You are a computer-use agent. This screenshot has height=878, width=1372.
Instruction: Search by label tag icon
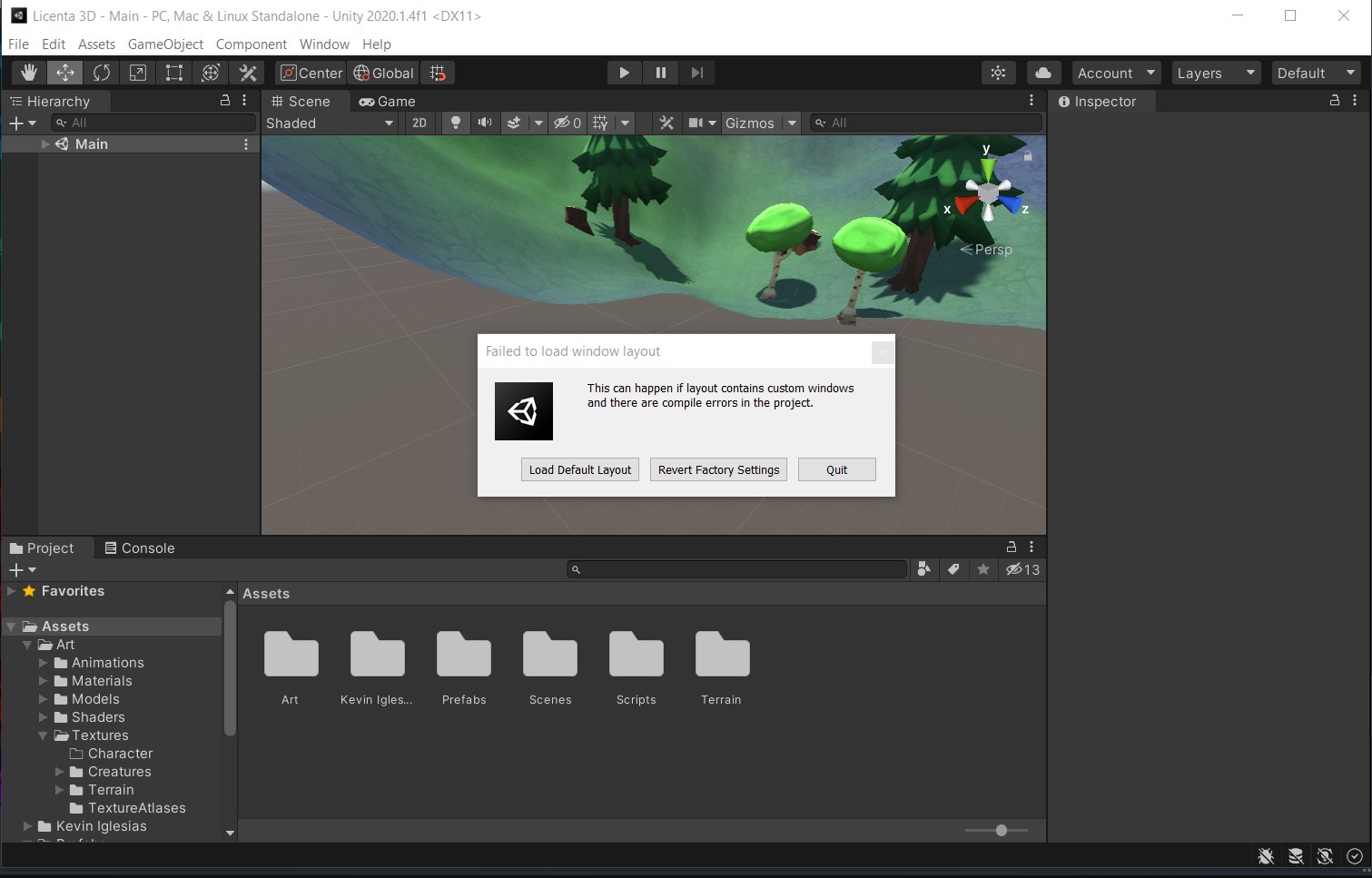[x=953, y=569]
